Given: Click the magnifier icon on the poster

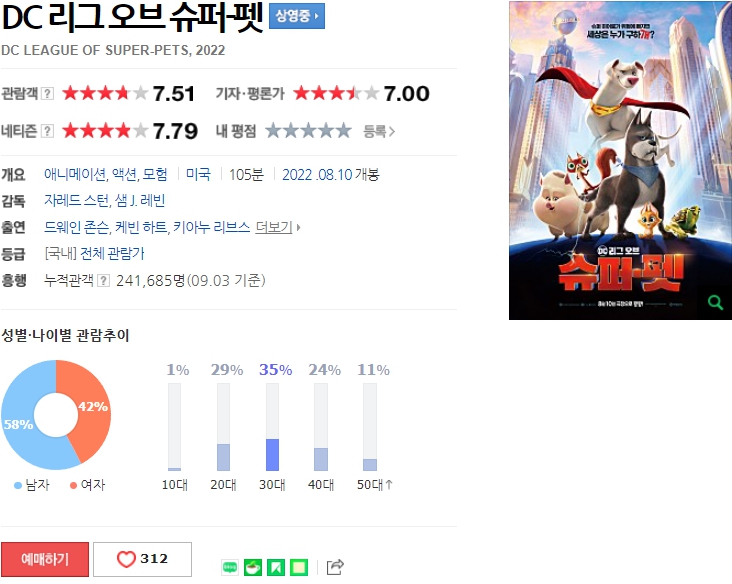Looking at the screenshot, I should tap(715, 302).
